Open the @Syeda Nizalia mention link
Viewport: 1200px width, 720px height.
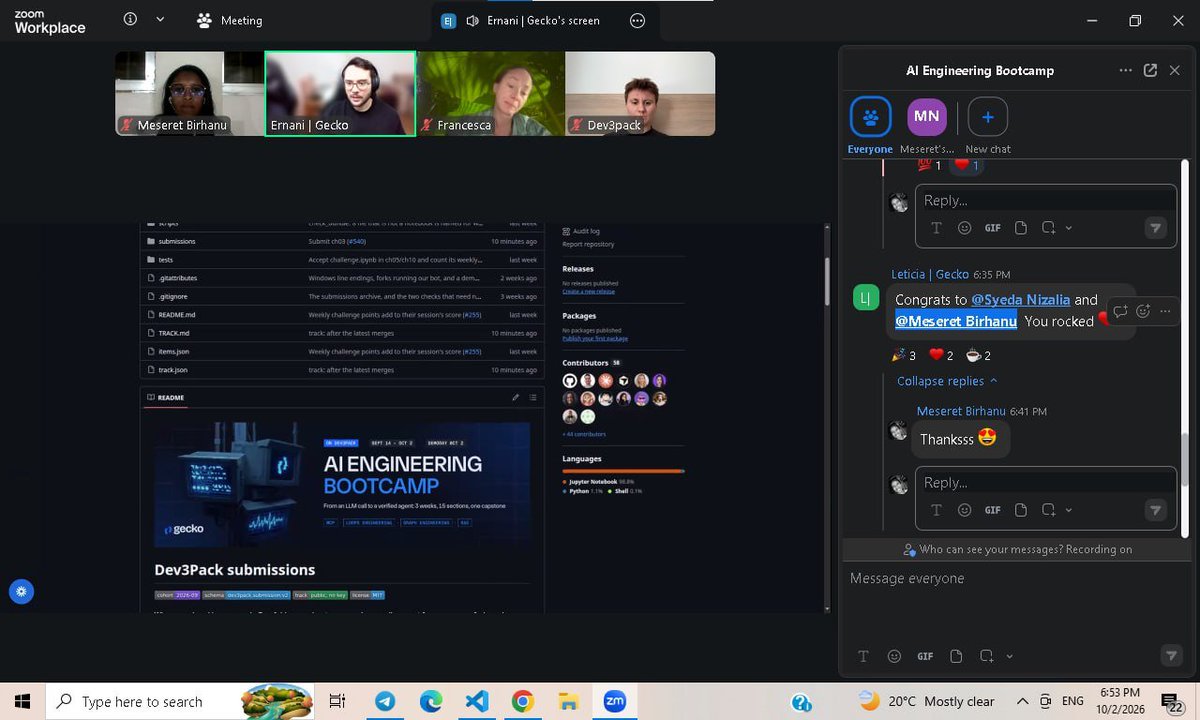(1020, 300)
